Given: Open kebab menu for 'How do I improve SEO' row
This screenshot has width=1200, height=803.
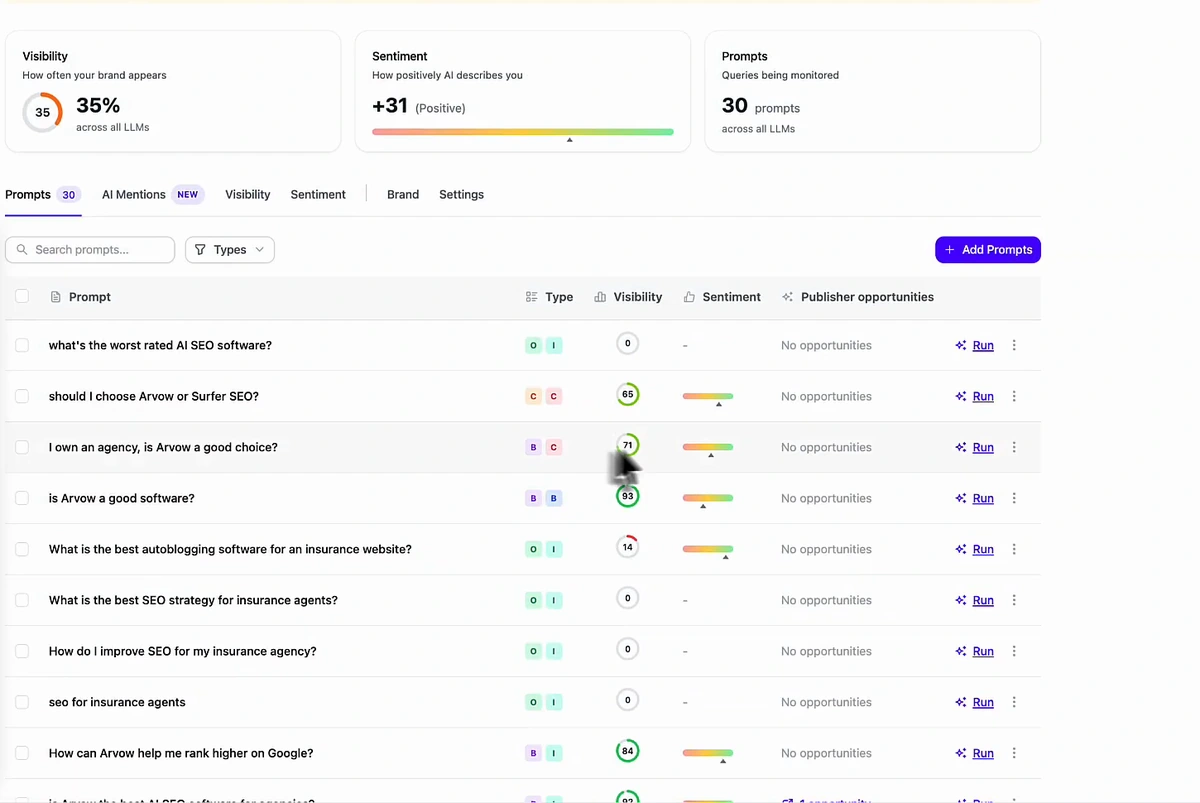Looking at the screenshot, I should (x=1014, y=651).
